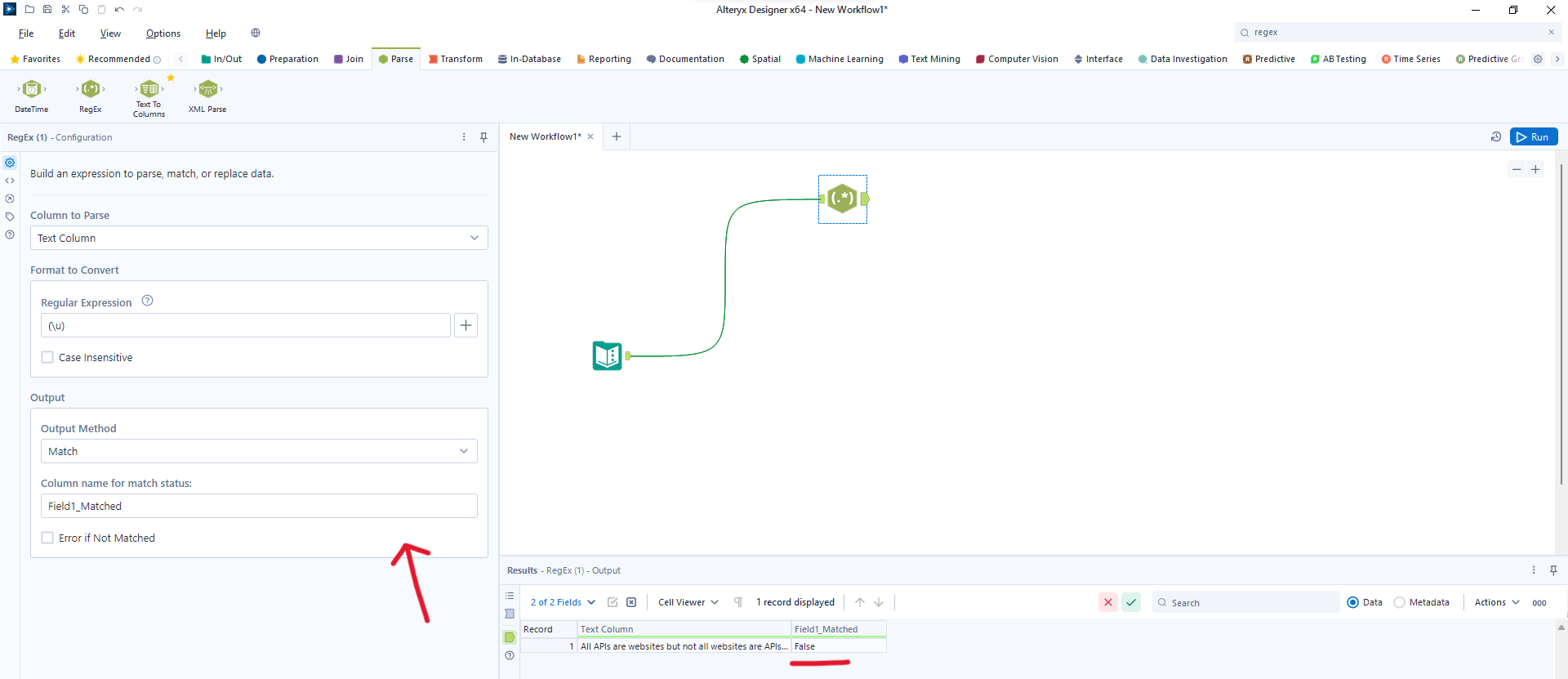This screenshot has width=1568, height=679.
Task: Select the Data radio button
Action: click(1352, 602)
